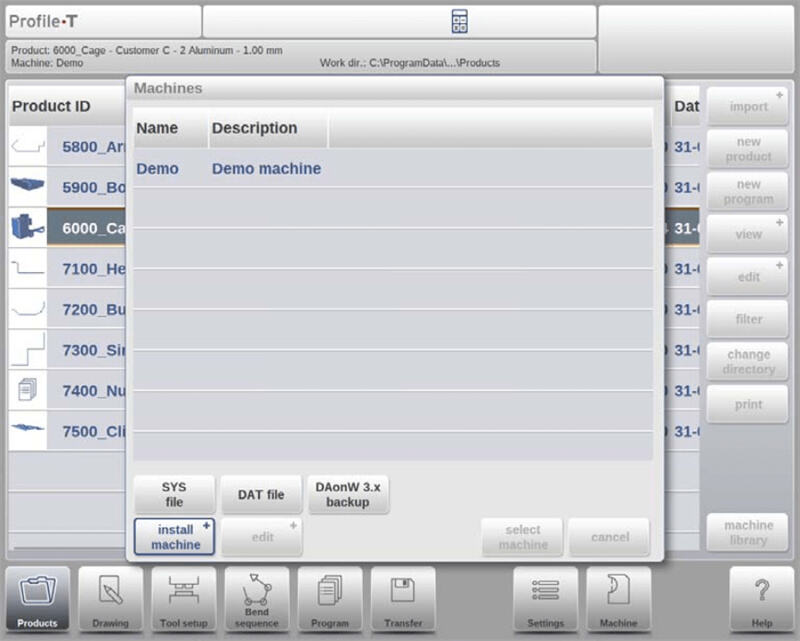Viewport: 800px width, 641px height.
Task: Click the DAonW 3.x backup button
Action: coord(347,494)
